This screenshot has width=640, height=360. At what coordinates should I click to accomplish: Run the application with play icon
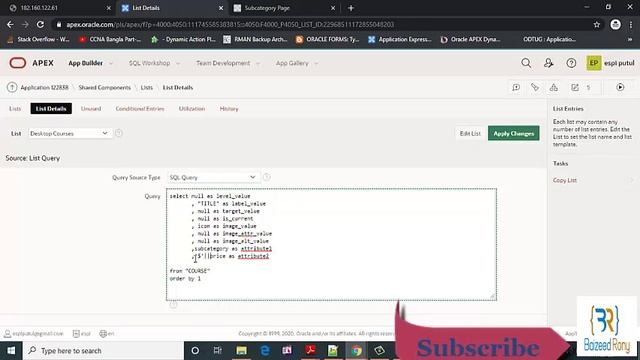pos(620,87)
